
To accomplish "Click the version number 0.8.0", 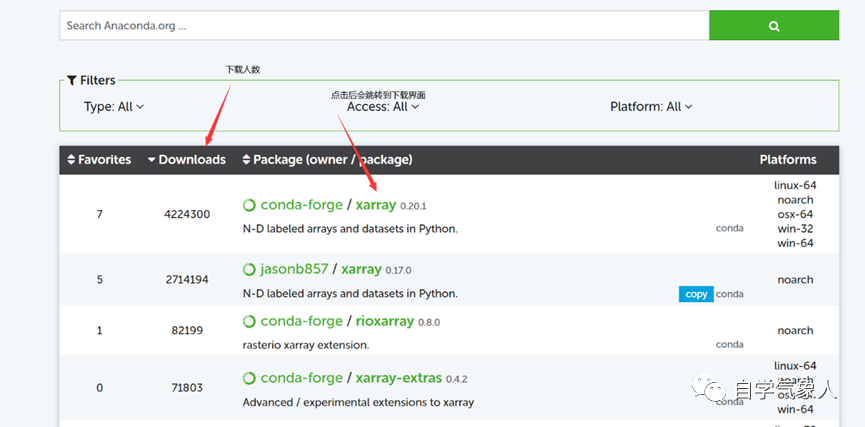I will pyautogui.click(x=429, y=323).
